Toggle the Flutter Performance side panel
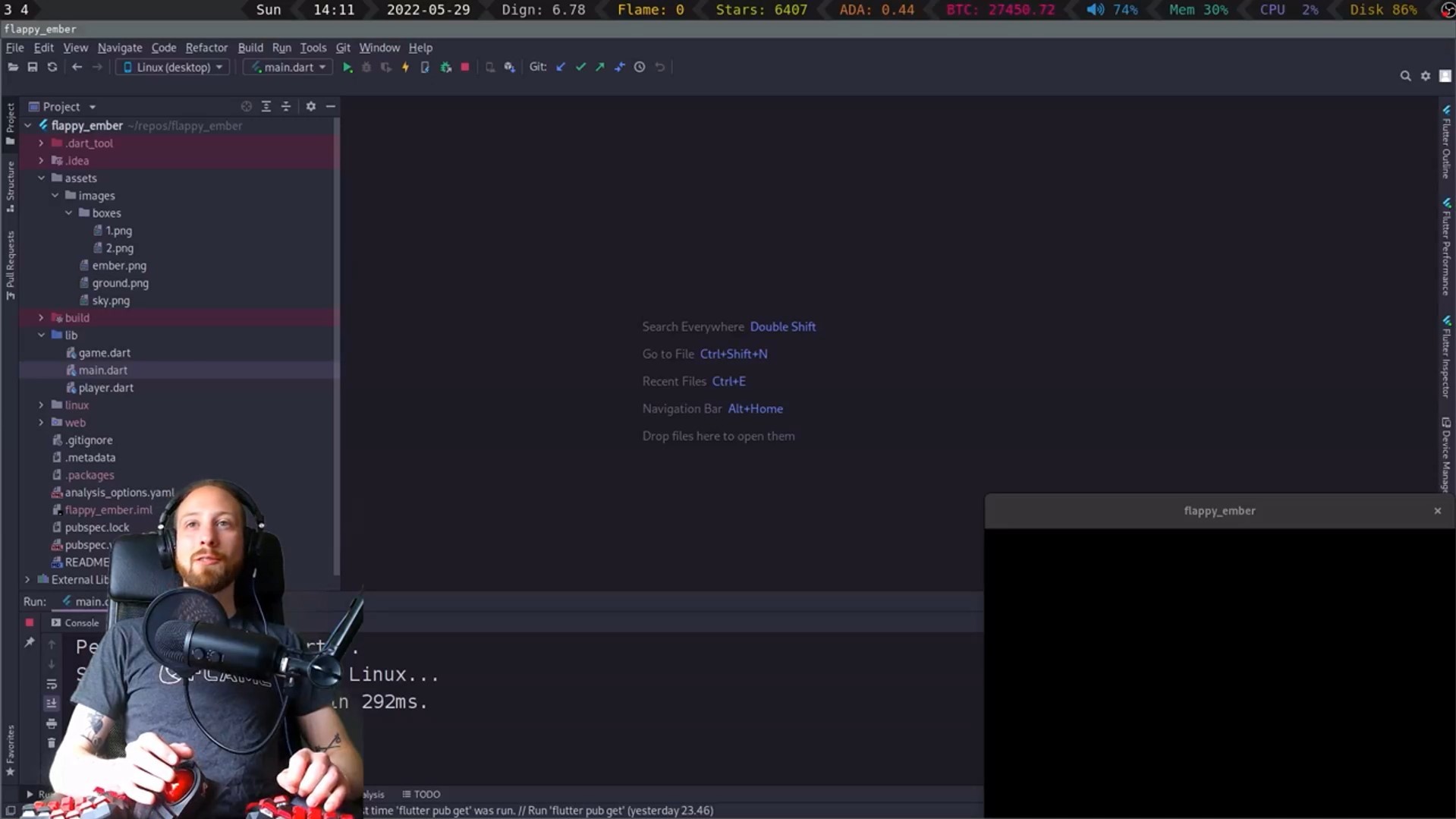 pos(1446,247)
